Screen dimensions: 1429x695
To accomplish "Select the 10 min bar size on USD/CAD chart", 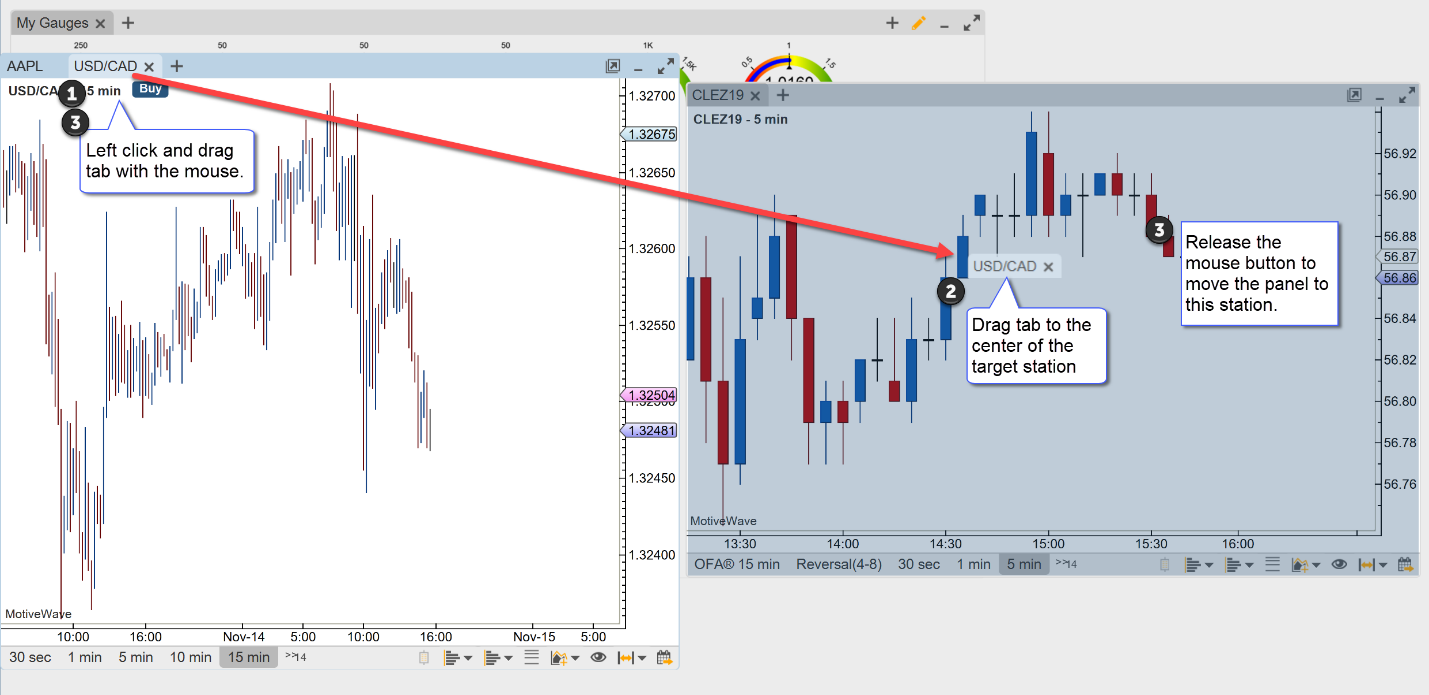I will tap(190, 657).
